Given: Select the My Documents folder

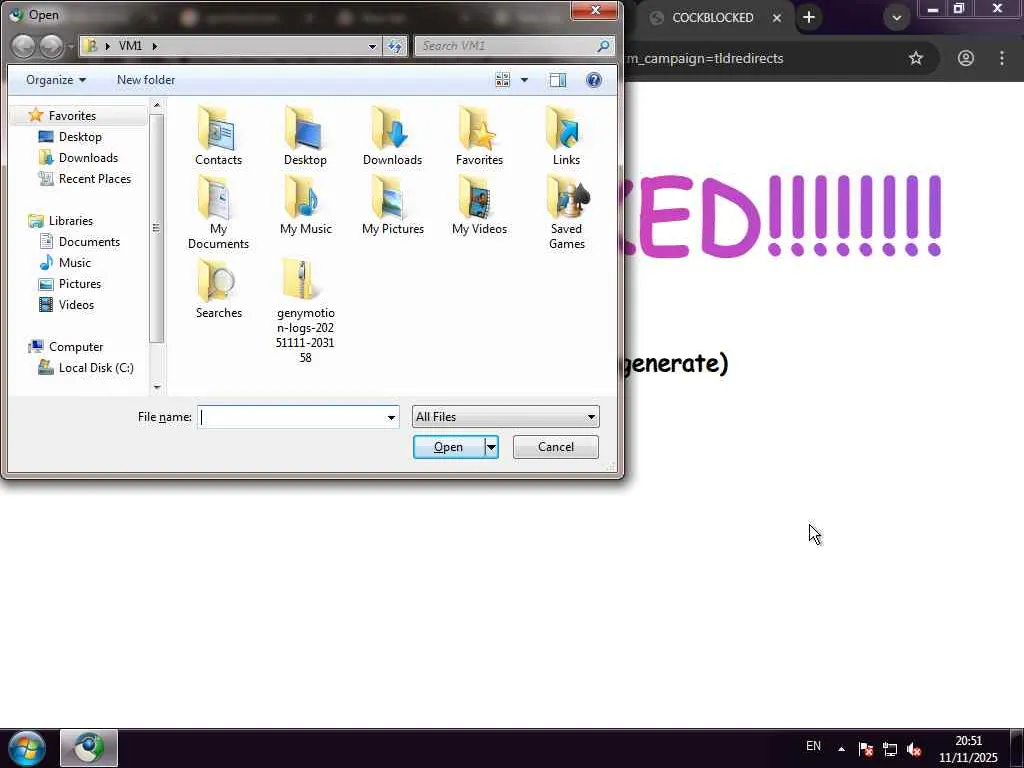Looking at the screenshot, I should (218, 213).
